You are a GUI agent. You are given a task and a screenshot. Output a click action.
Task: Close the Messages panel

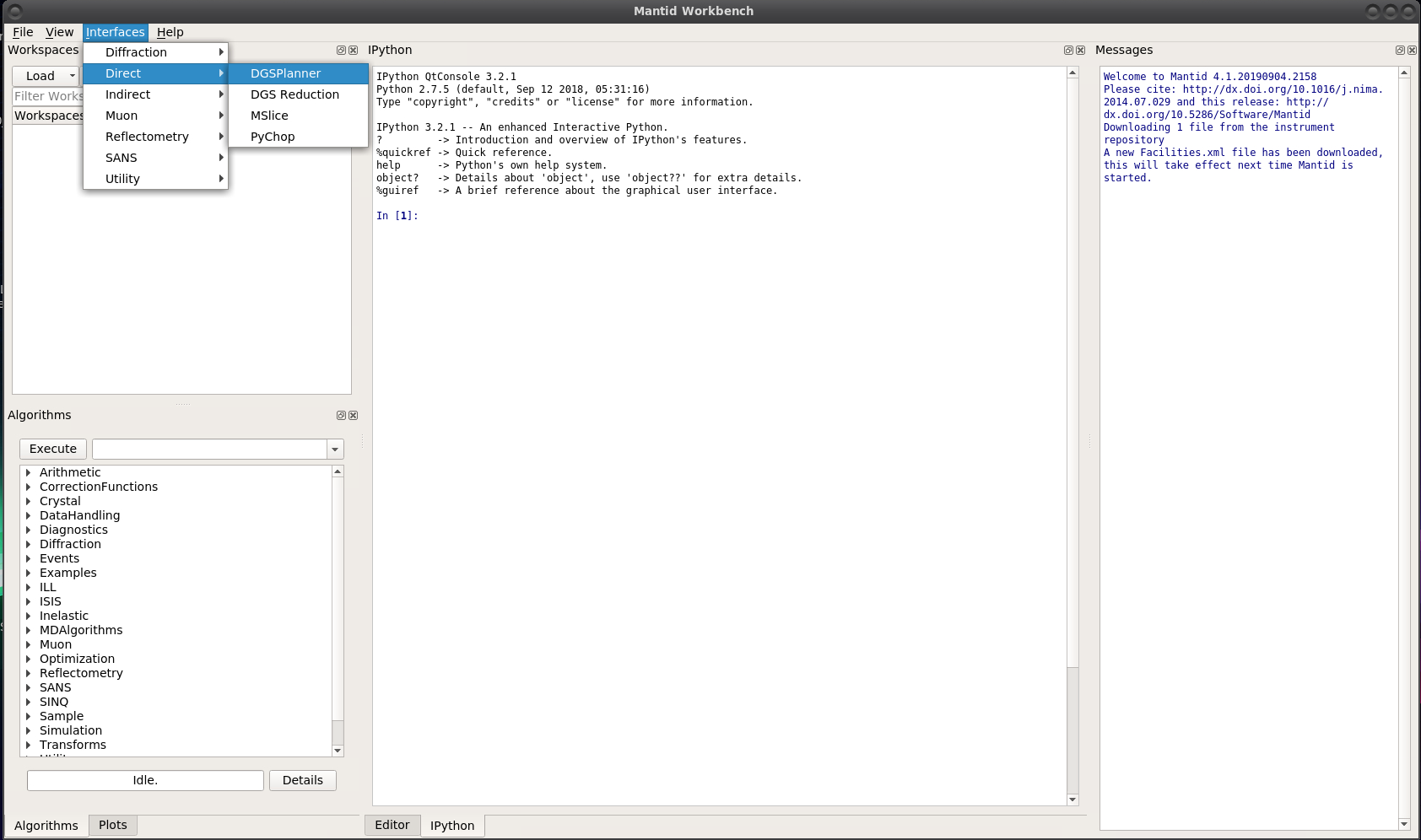pos(1413,51)
